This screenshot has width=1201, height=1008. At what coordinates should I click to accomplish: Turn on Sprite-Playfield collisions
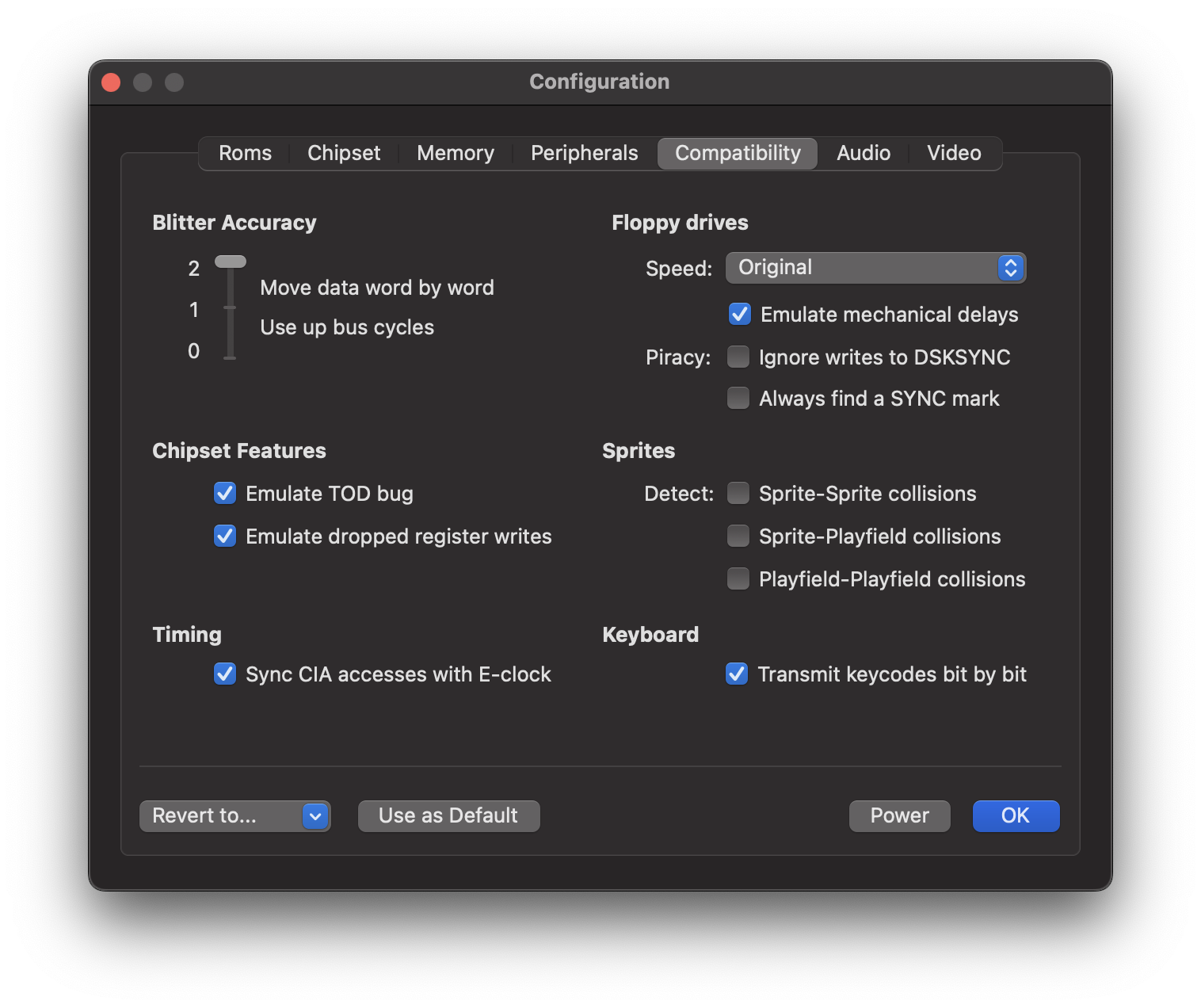click(738, 536)
